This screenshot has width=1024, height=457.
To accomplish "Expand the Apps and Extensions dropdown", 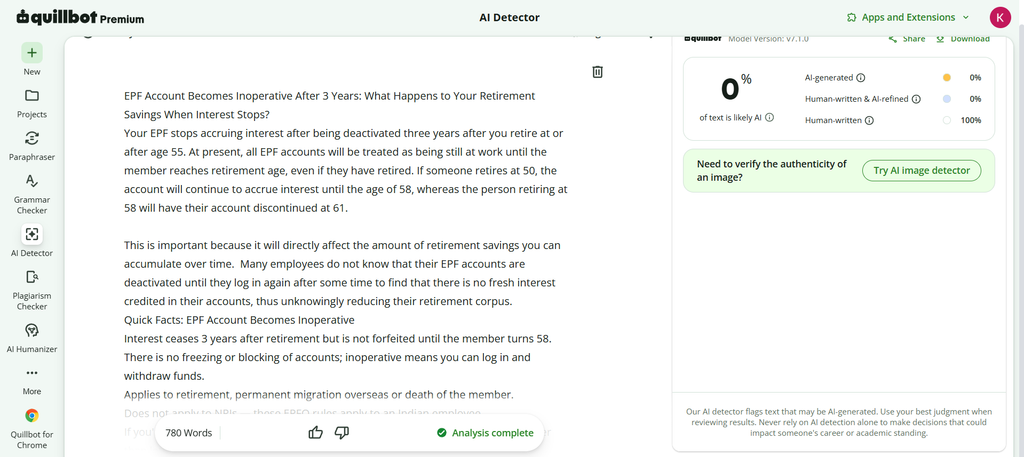I will click(x=908, y=18).
